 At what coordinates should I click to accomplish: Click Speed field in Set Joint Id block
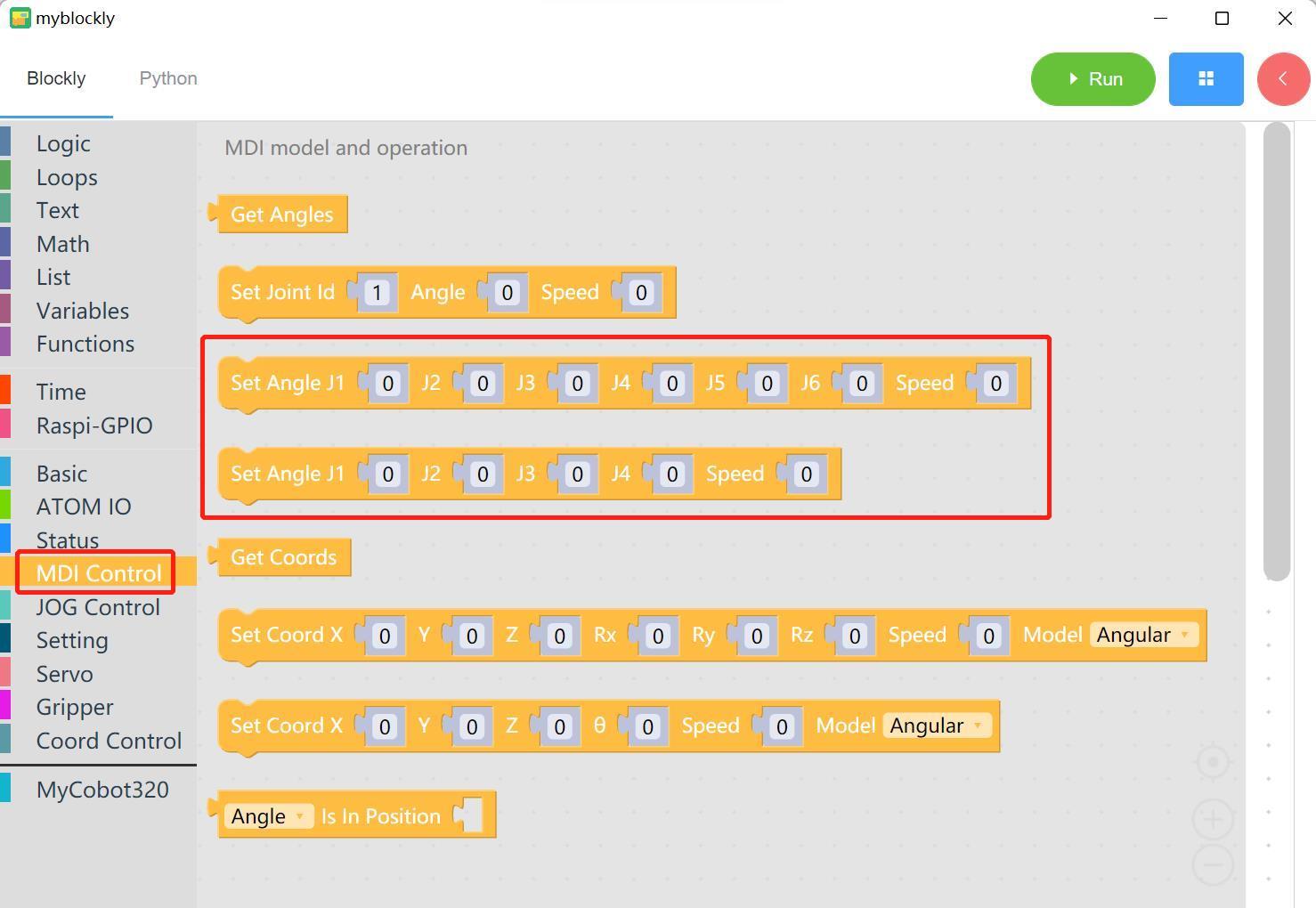(x=641, y=293)
